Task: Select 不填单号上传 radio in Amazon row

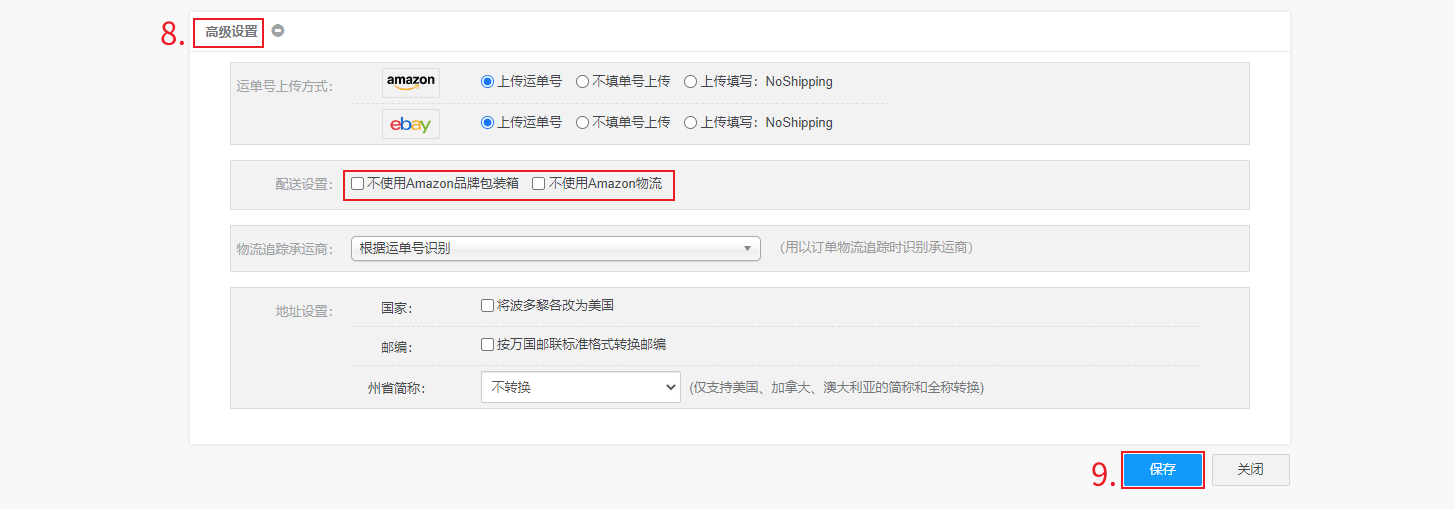Action: 582,82
